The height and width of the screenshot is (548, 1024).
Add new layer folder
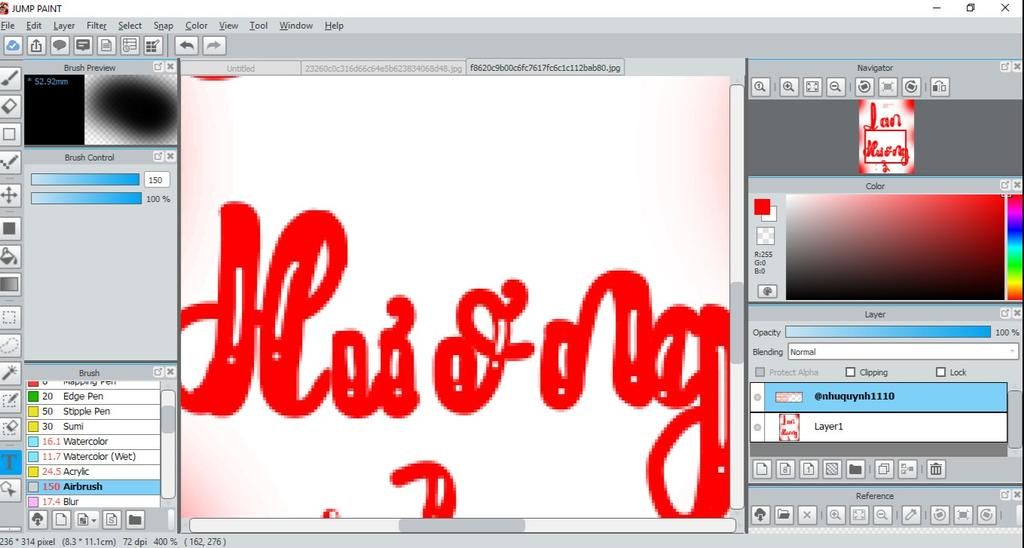pyautogui.click(x=856, y=468)
